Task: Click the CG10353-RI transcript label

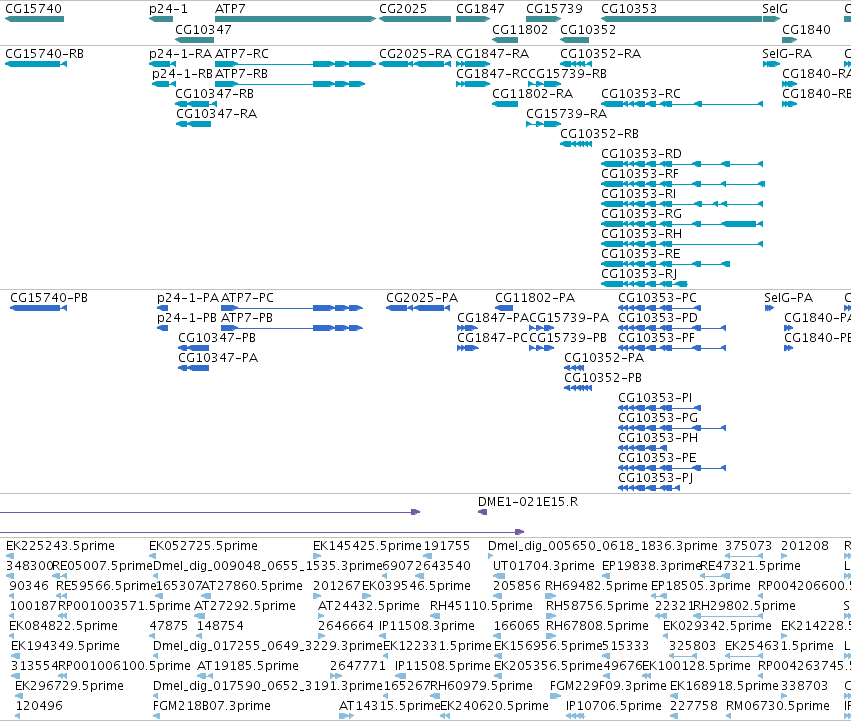Action: [x=638, y=194]
